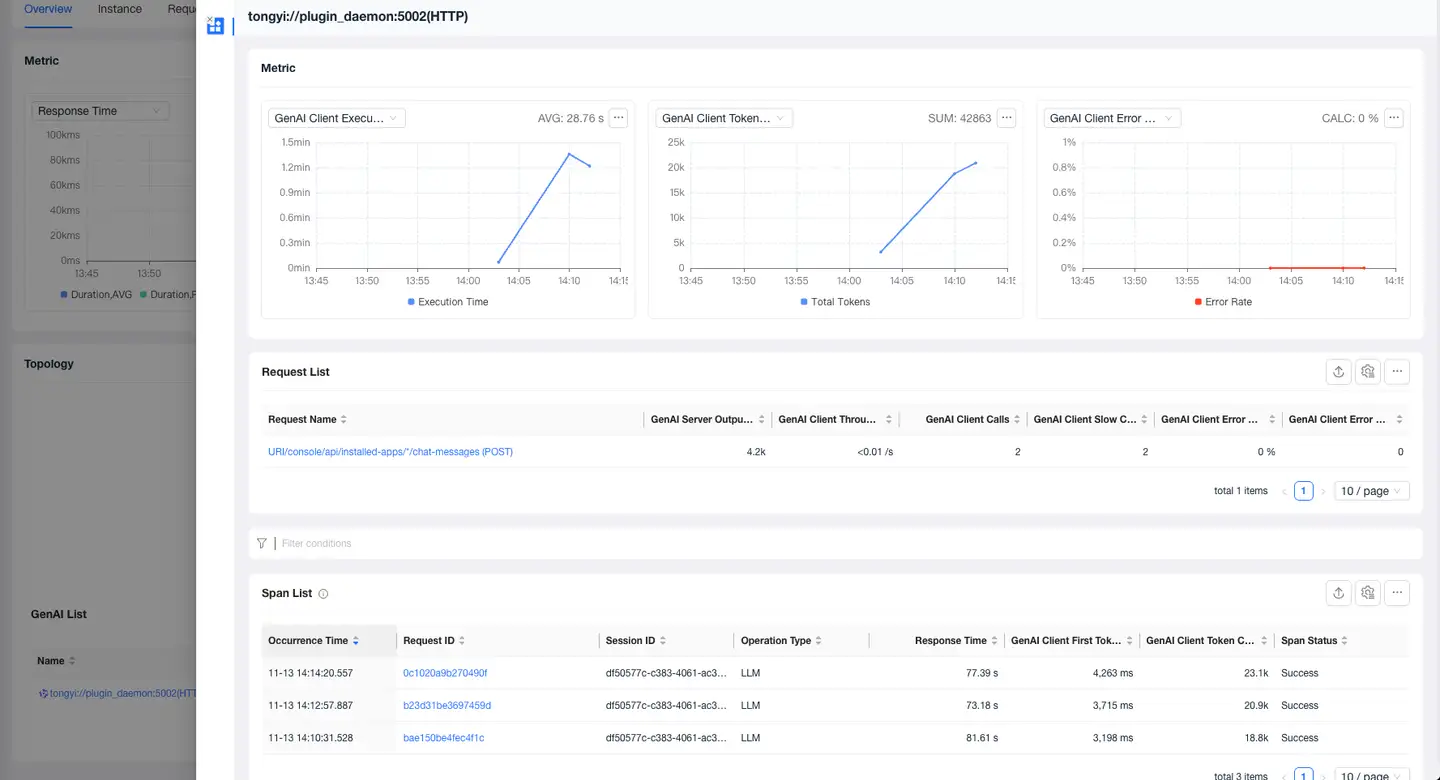Open the chat-messages POST request link

390,452
